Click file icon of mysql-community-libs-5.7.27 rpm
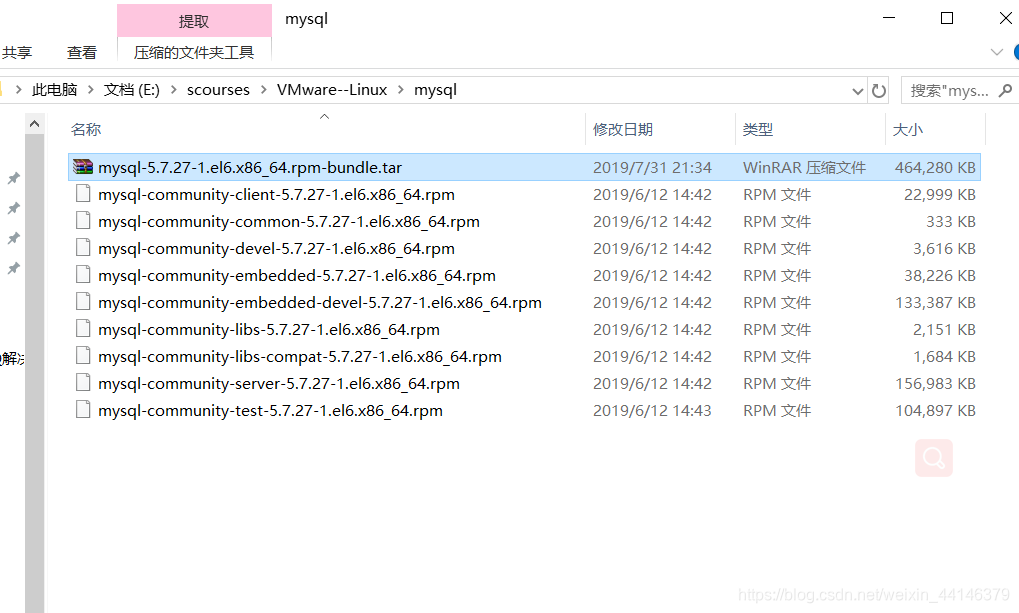The width and height of the screenshot is (1019, 613). (x=83, y=329)
